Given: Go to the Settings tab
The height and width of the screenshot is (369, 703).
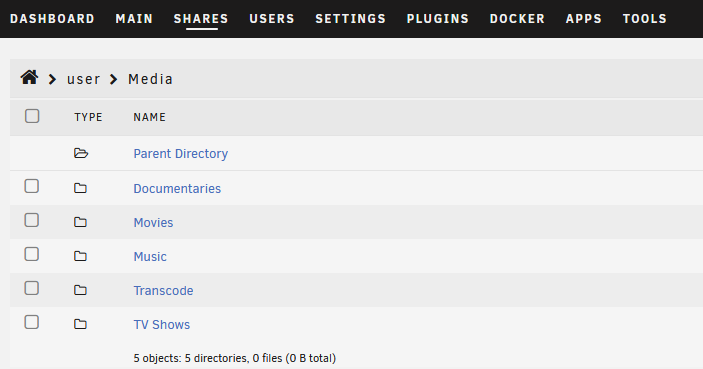Looking at the screenshot, I should 351,19.
